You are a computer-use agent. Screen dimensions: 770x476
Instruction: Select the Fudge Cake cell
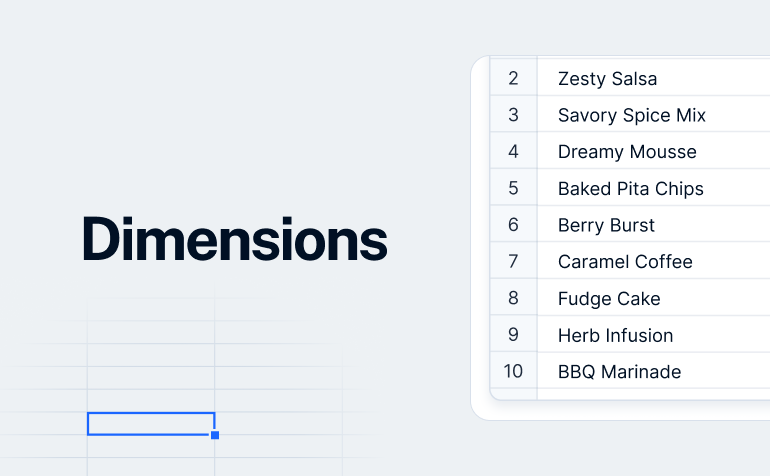tap(654, 298)
